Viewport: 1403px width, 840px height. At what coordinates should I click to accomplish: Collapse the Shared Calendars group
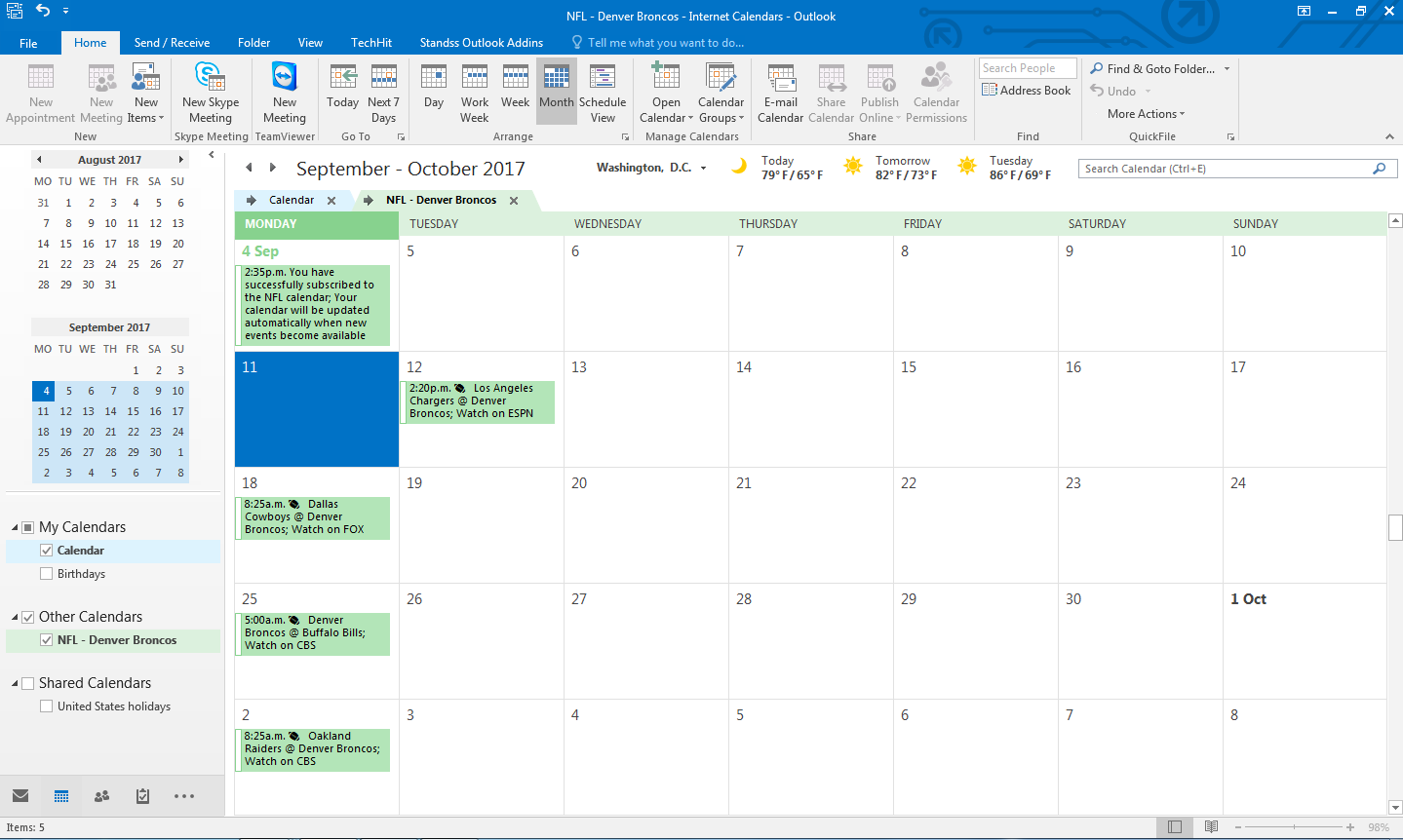[x=15, y=684]
